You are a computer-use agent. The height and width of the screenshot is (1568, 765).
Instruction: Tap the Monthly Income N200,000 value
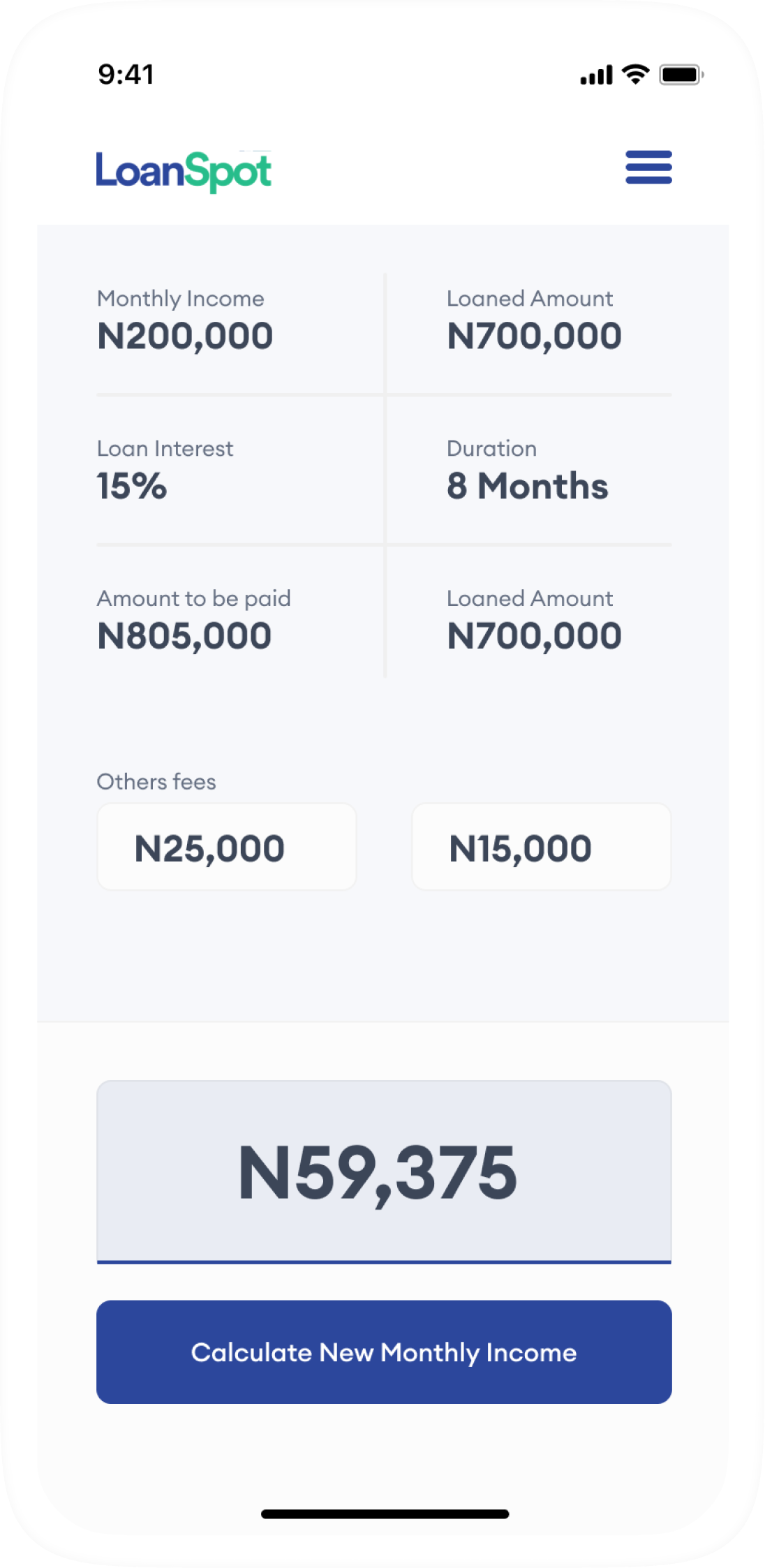pos(185,336)
